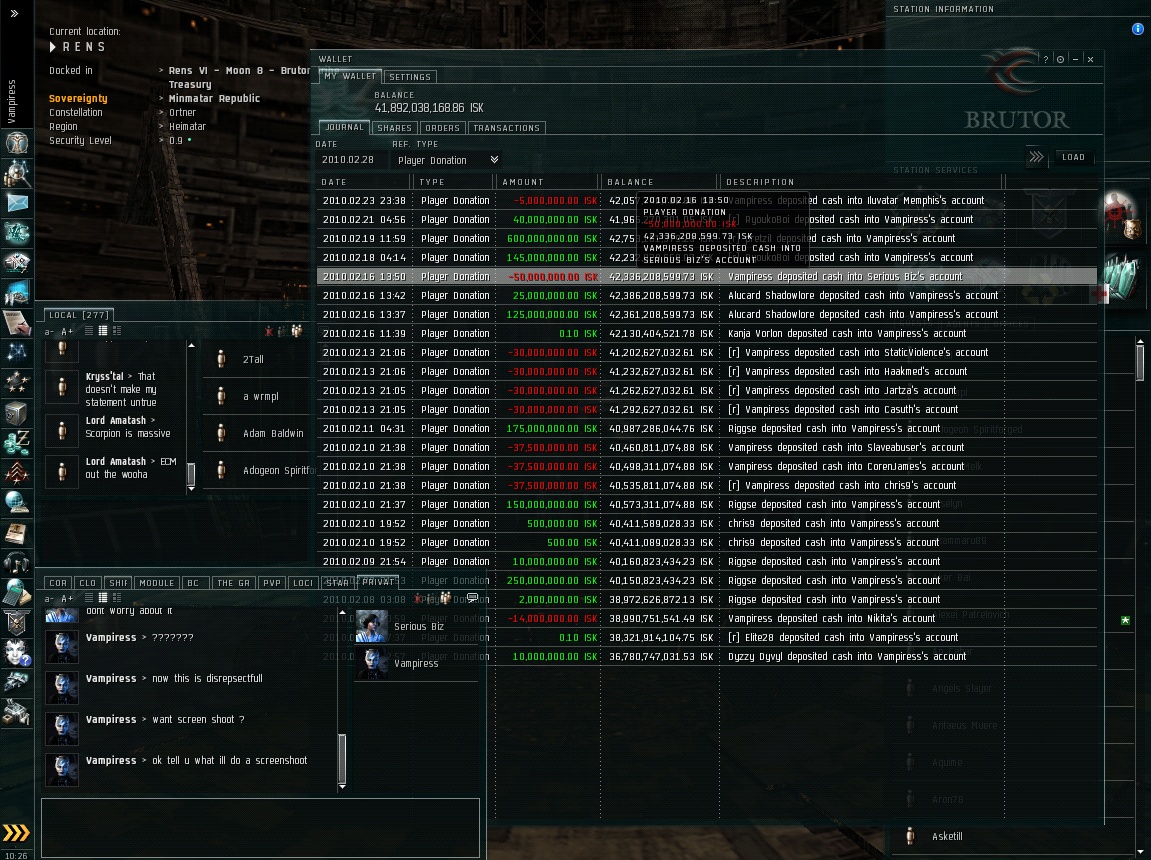Click the private chat scrollbar handle
The height and width of the screenshot is (860, 1151).
[x=342, y=758]
